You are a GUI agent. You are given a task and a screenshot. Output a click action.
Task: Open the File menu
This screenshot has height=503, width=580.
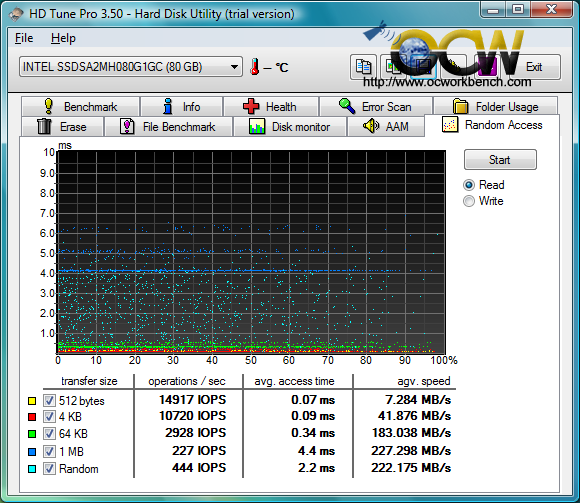[x=24, y=38]
